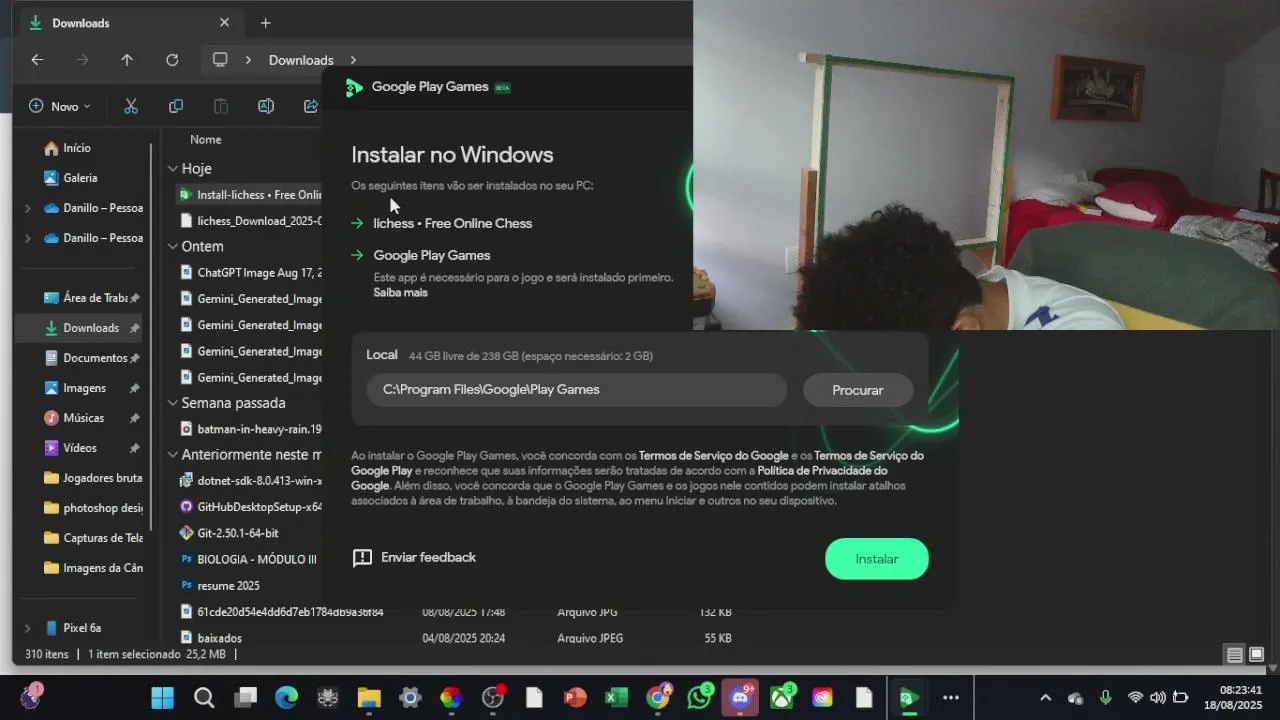Go back with the Explorer back arrow

pos(37,60)
